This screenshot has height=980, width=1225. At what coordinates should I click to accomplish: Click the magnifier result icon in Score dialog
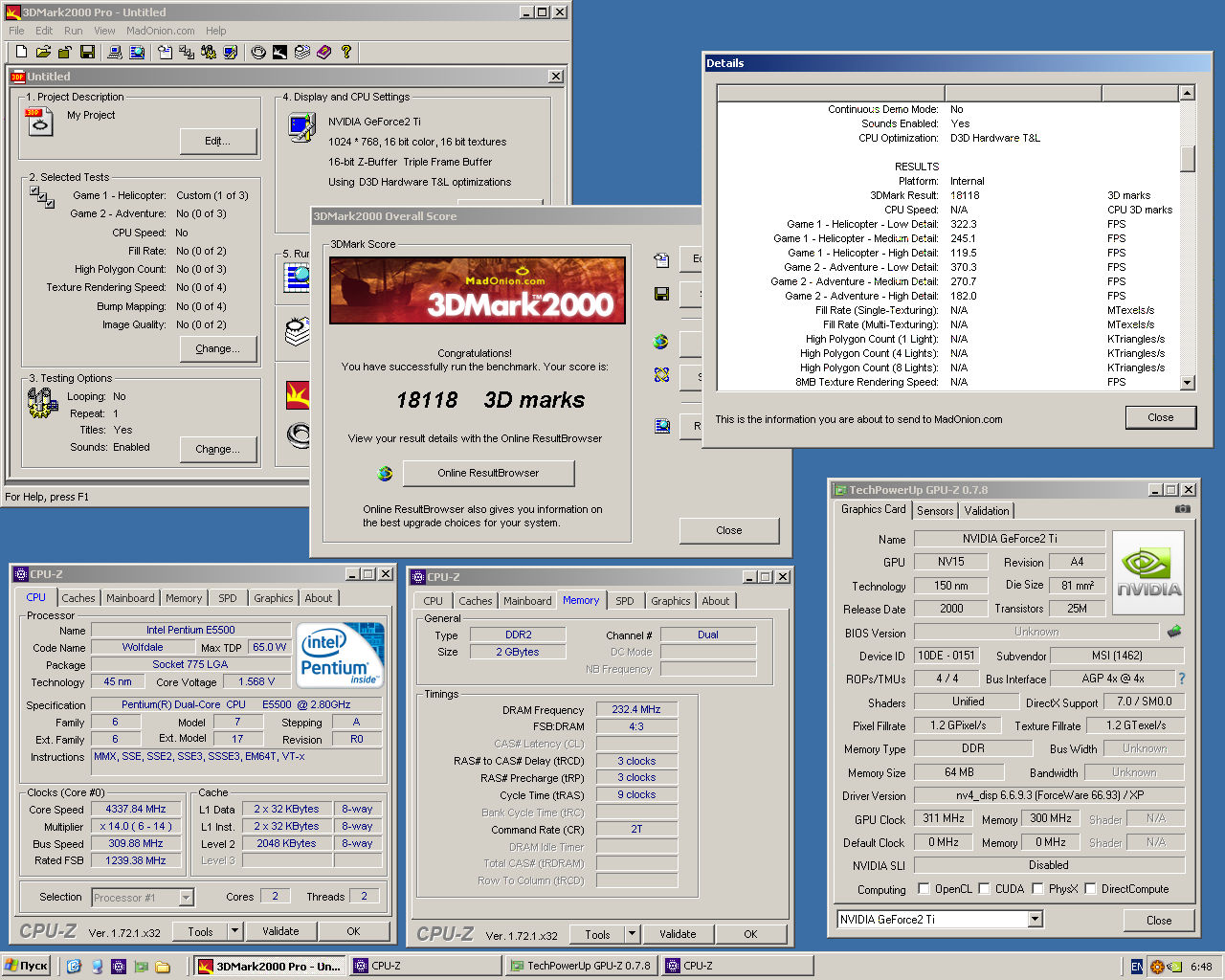click(x=661, y=426)
